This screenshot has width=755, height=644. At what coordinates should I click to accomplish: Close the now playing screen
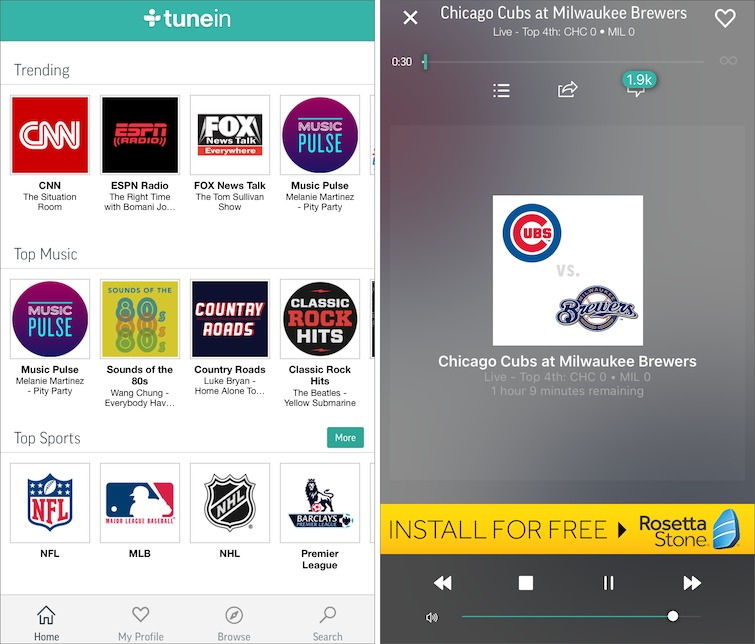pyautogui.click(x=410, y=18)
